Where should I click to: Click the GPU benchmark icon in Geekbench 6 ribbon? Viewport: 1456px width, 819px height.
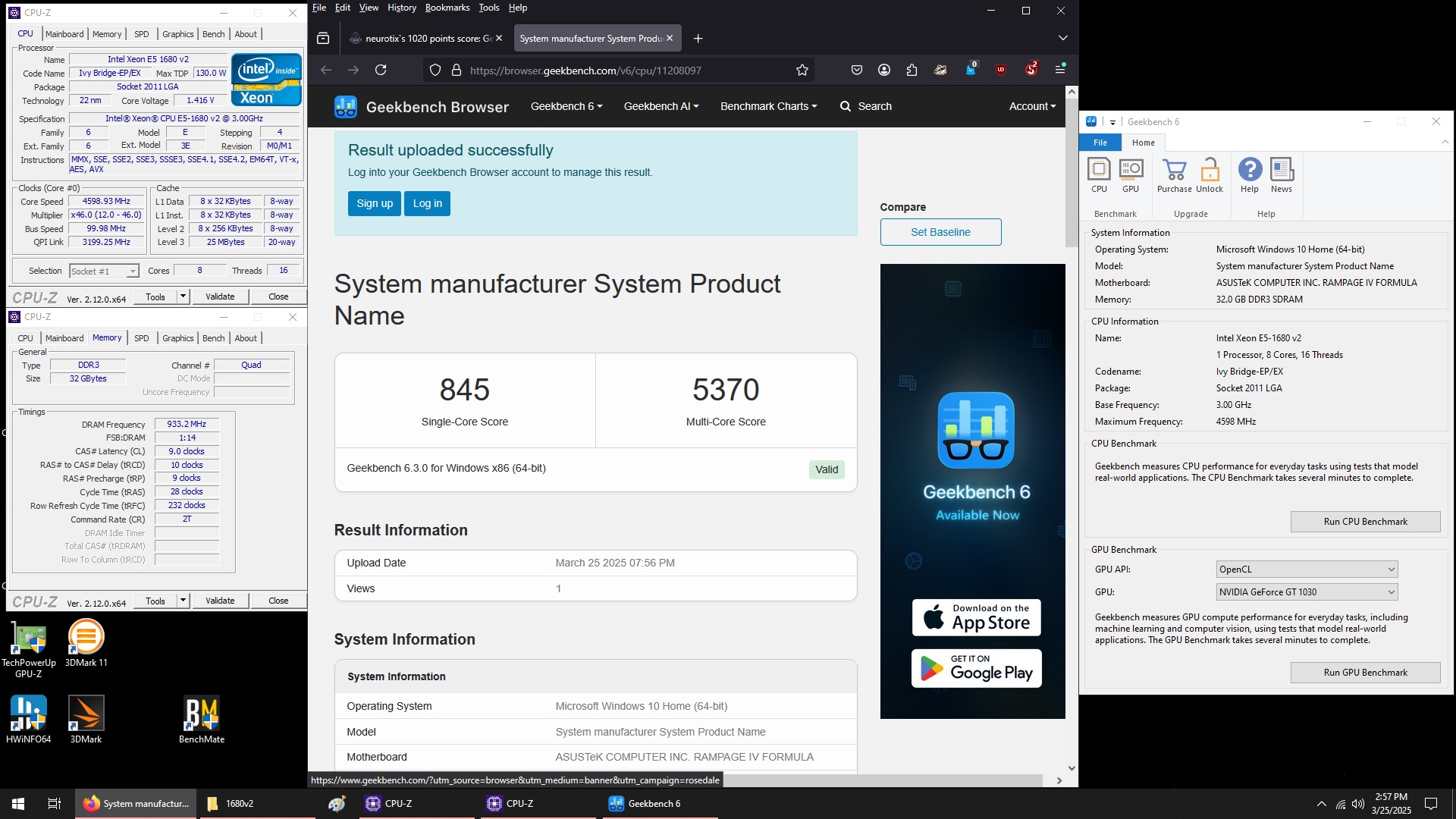[x=1131, y=175]
